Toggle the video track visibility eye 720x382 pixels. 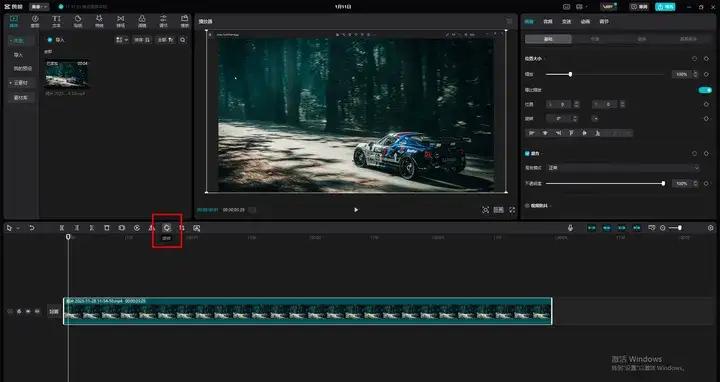click(x=28, y=311)
